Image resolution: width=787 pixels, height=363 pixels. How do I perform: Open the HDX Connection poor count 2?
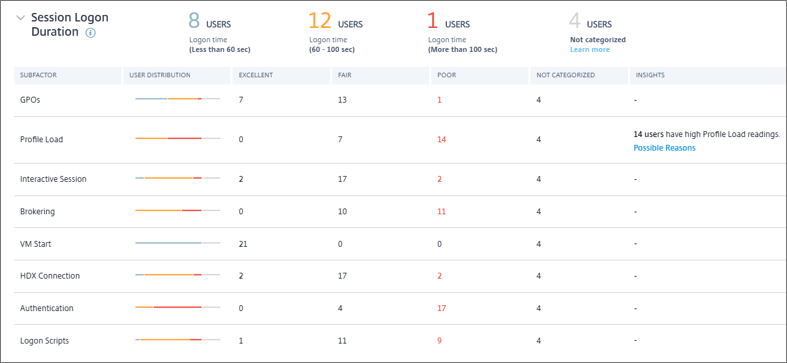tap(439, 276)
